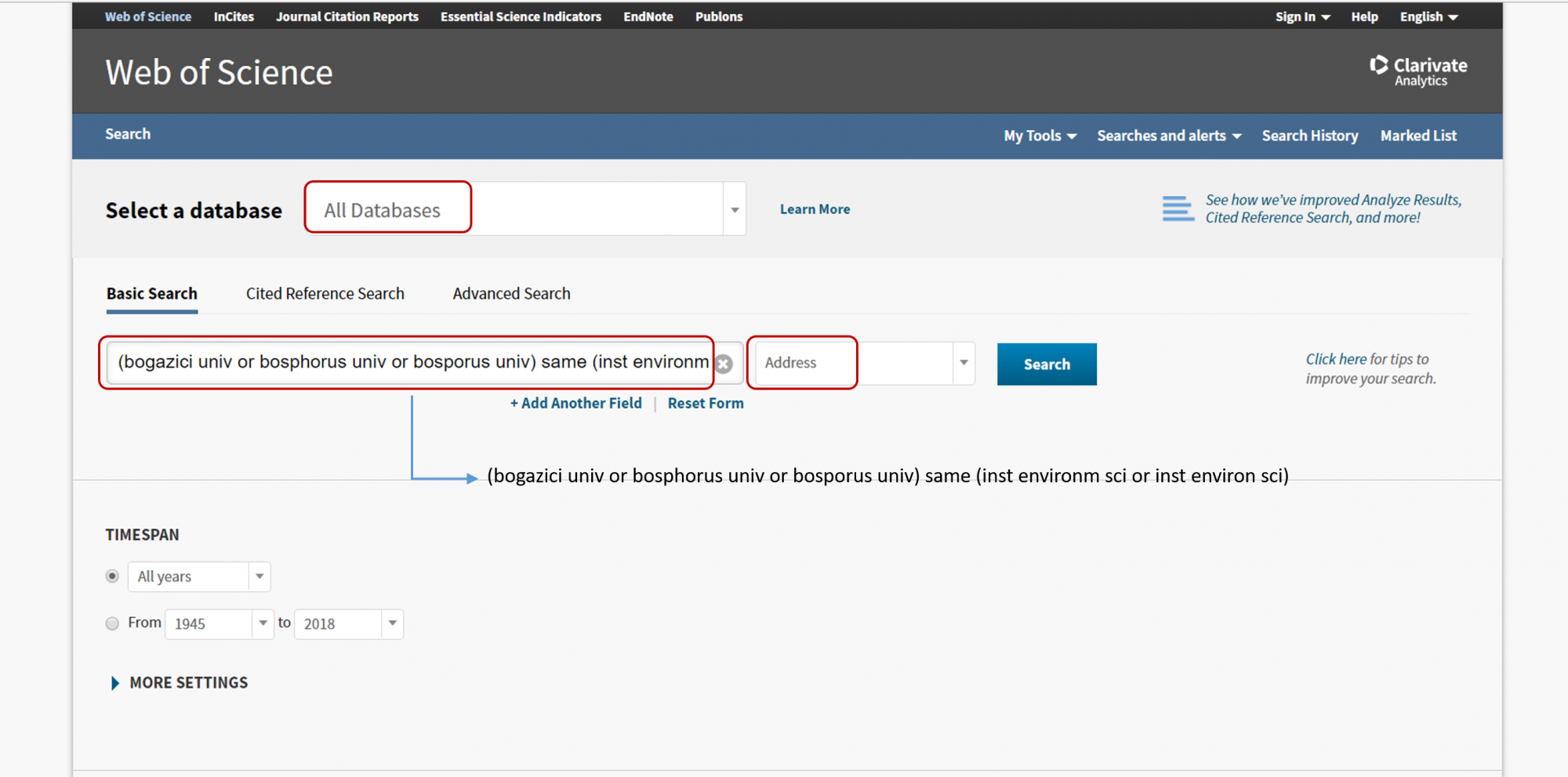
Task: Click the TIMESPAN heading
Action: (x=143, y=535)
